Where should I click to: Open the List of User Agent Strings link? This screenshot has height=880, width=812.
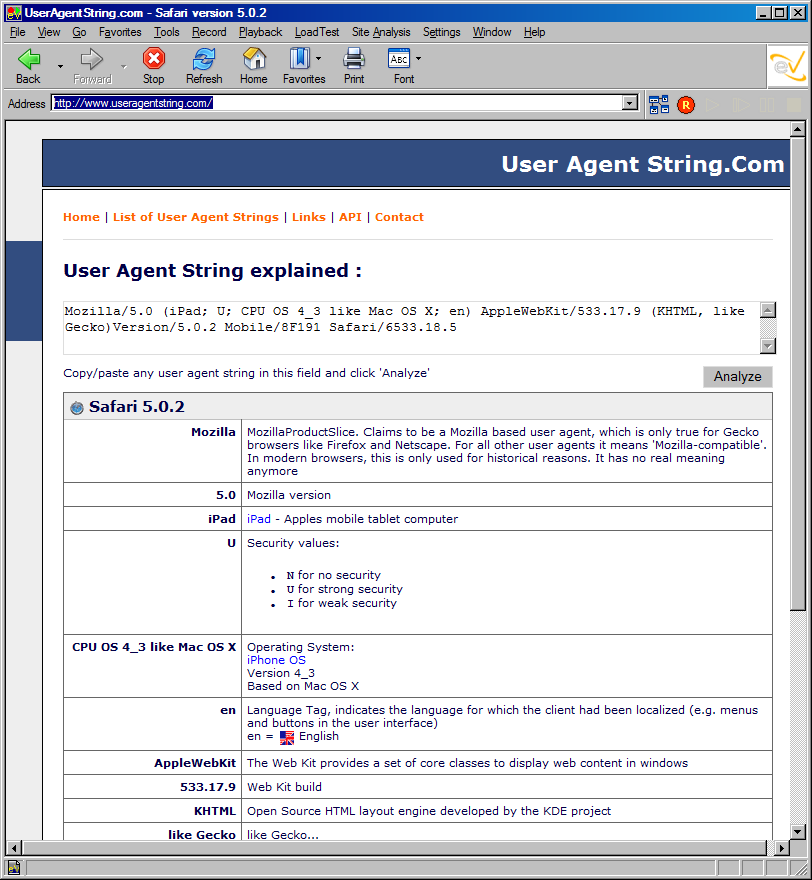coord(196,217)
